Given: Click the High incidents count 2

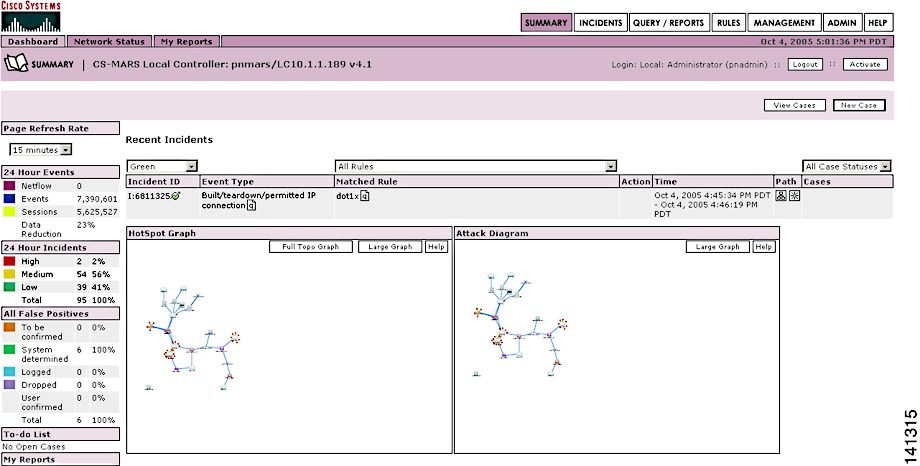Looking at the screenshot, I should [x=80, y=261].
